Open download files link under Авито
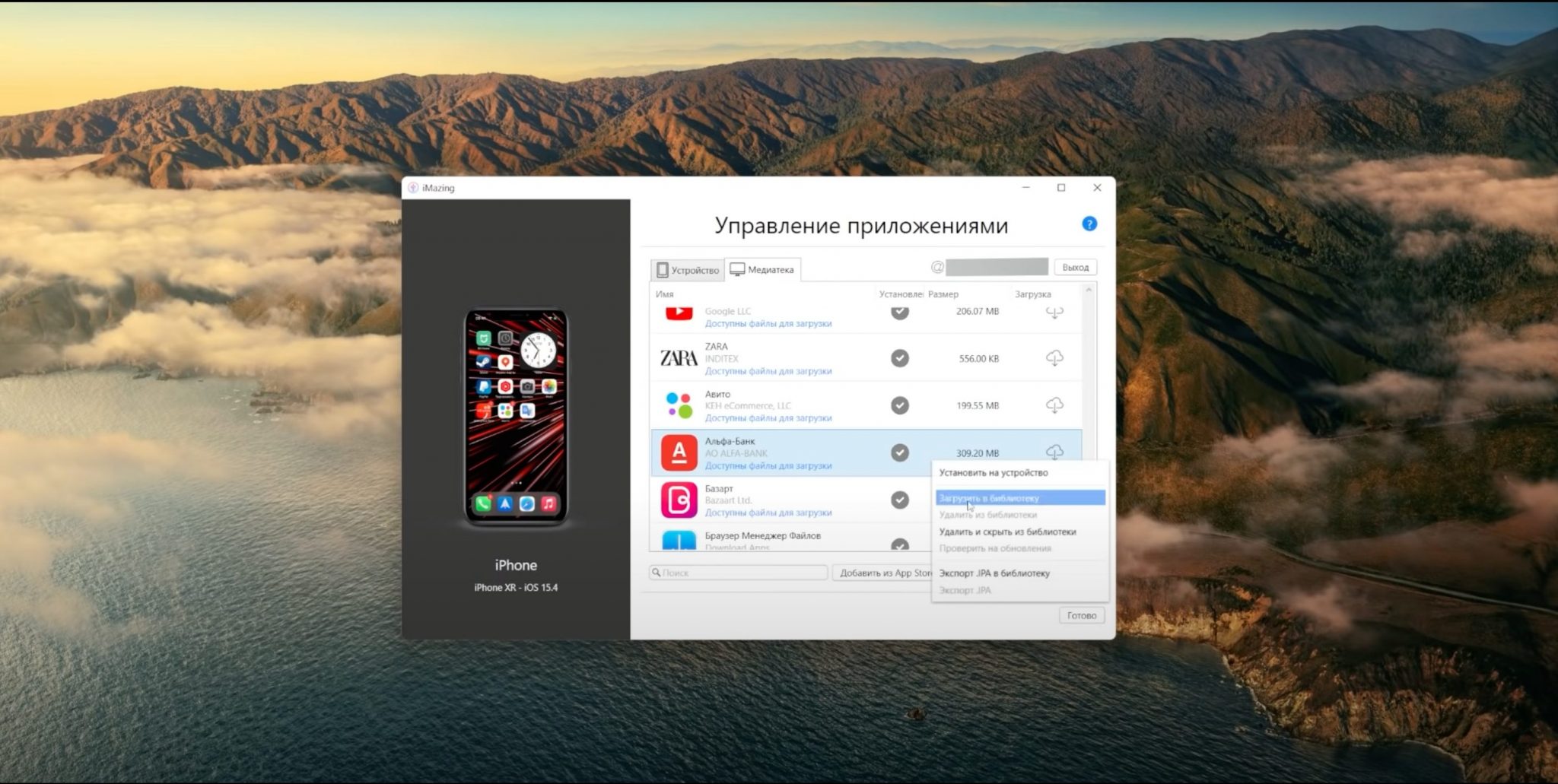The height and width of the screenshot is (784, 1558). tap(768, 418)
